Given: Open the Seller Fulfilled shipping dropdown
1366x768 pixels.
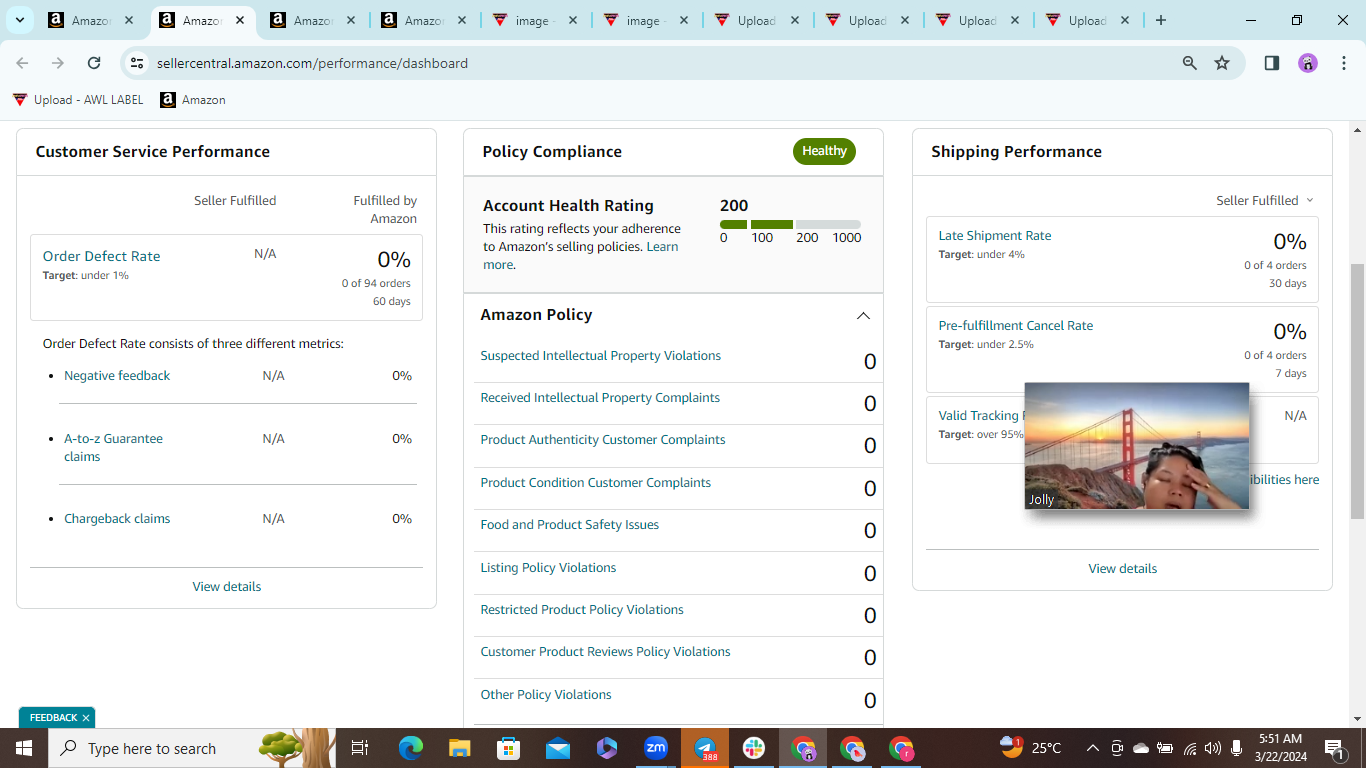Looking at the screenshot, I should (1265, 201).
